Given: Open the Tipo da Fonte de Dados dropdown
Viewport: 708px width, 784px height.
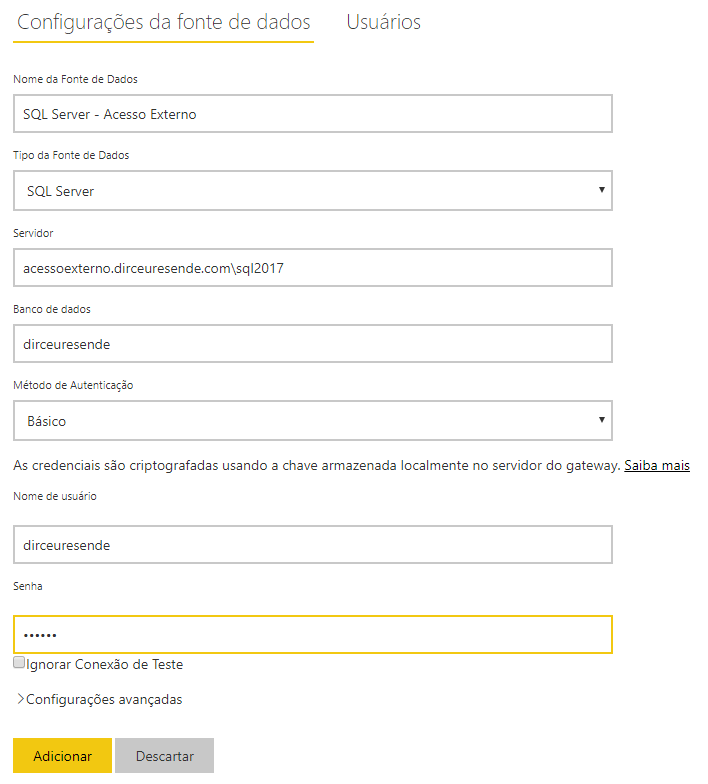Looking at the screenshot, I should pyautogui.click(x=312, y=190).
